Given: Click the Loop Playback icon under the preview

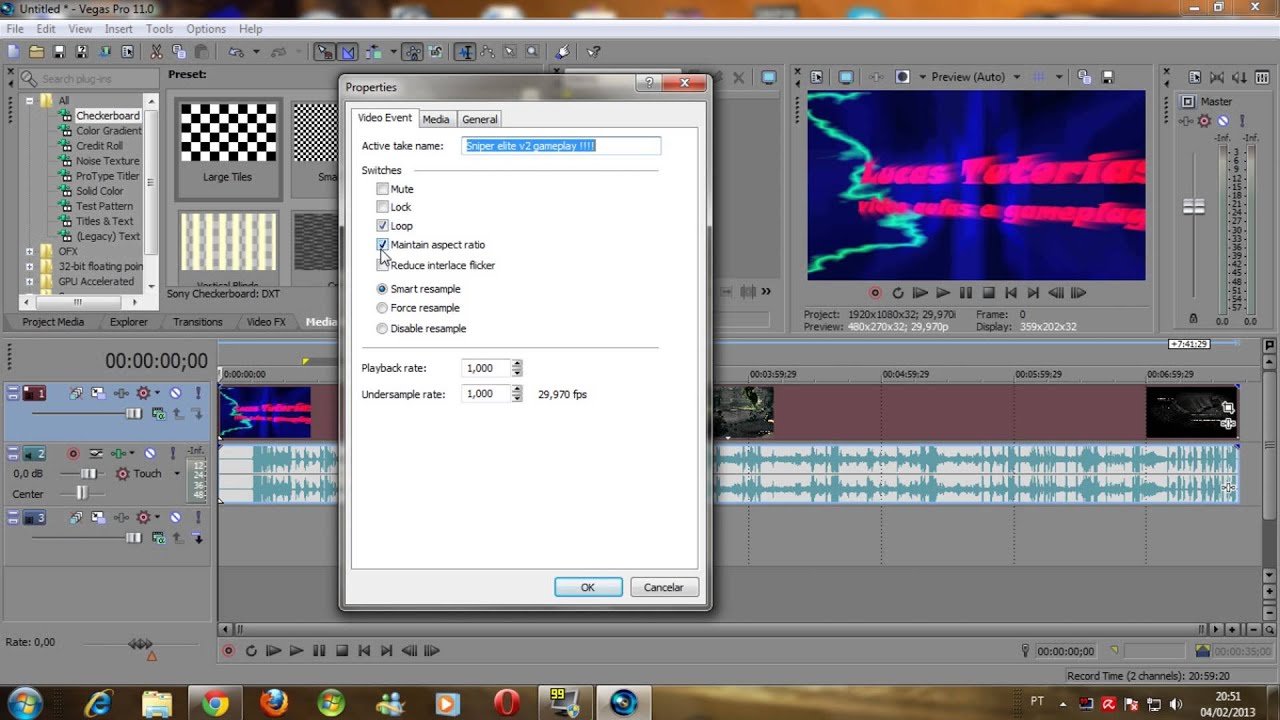Looking at the screenshot, I should 897,293.
